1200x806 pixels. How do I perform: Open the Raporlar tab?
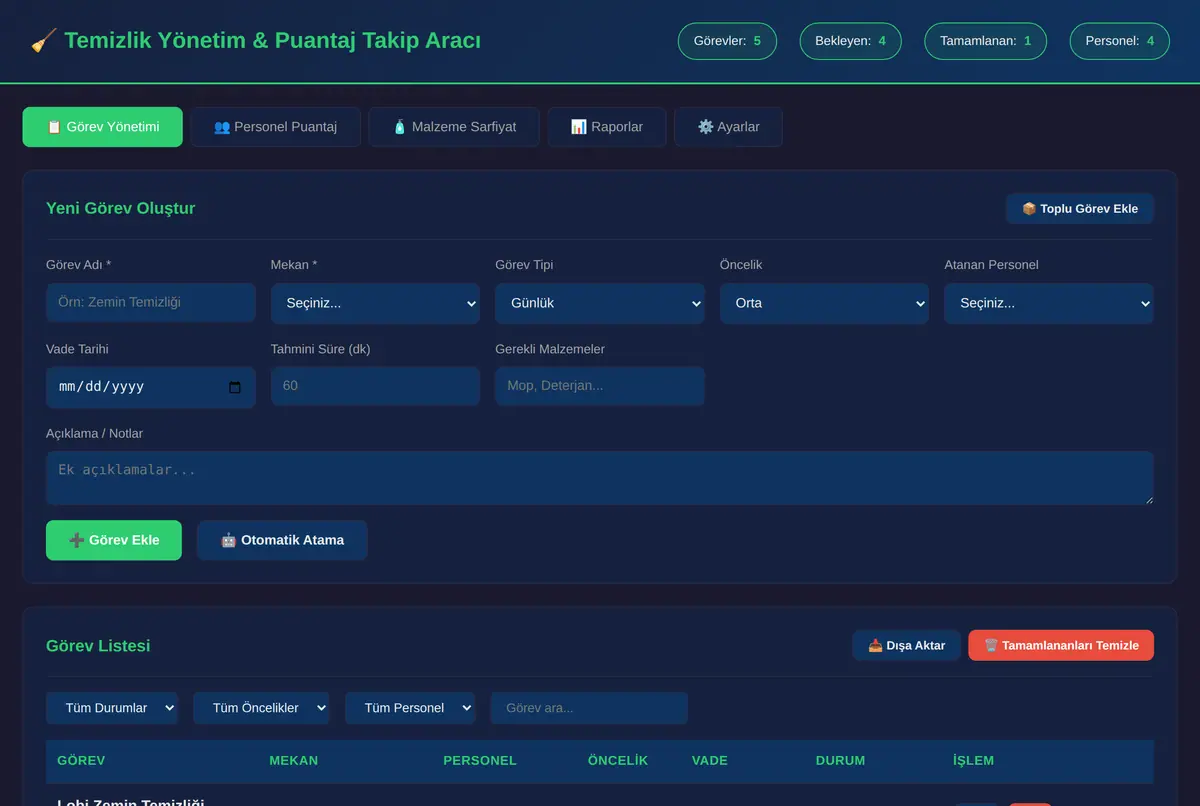[x=607, y=127]
